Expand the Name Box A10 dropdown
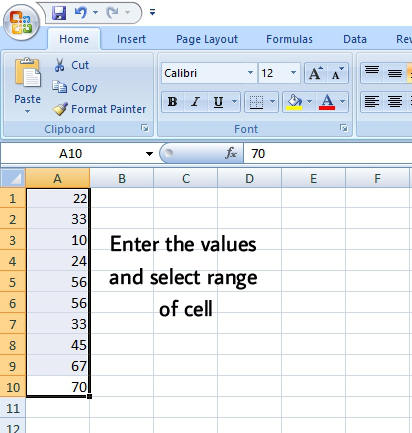The height and width of the screenshot is (433, 412). 149,154
